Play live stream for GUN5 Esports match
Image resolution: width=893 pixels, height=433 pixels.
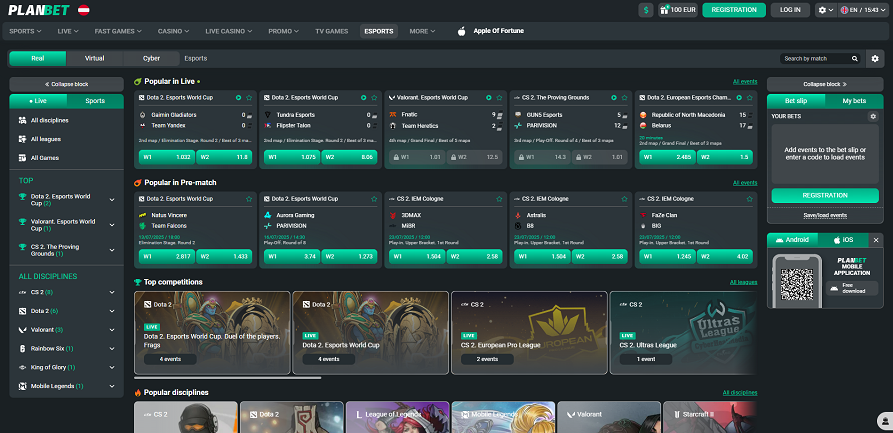point(614,98)
